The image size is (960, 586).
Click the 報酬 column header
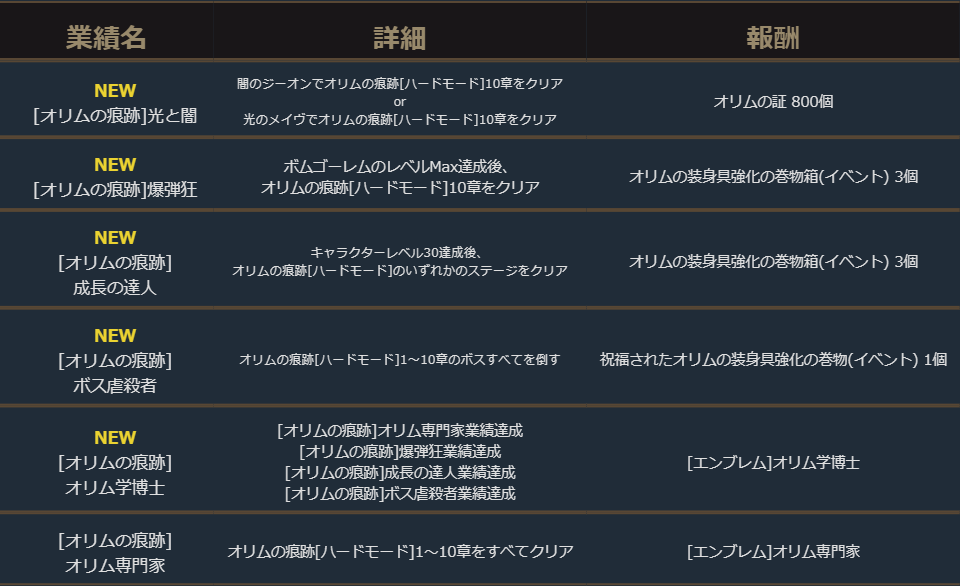pyautogui.click(x=773, y=38)
